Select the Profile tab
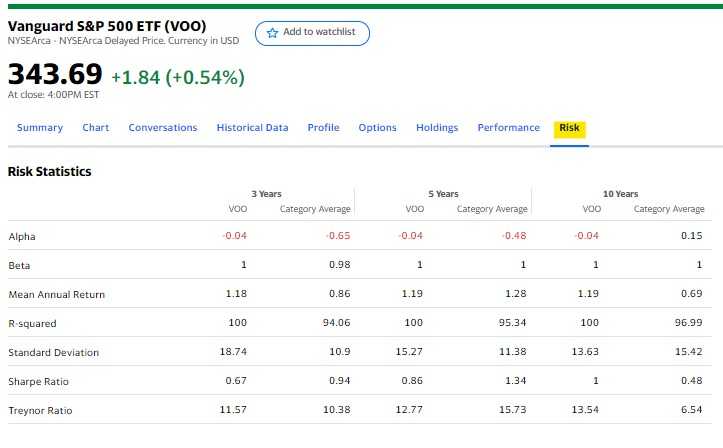 324,128
